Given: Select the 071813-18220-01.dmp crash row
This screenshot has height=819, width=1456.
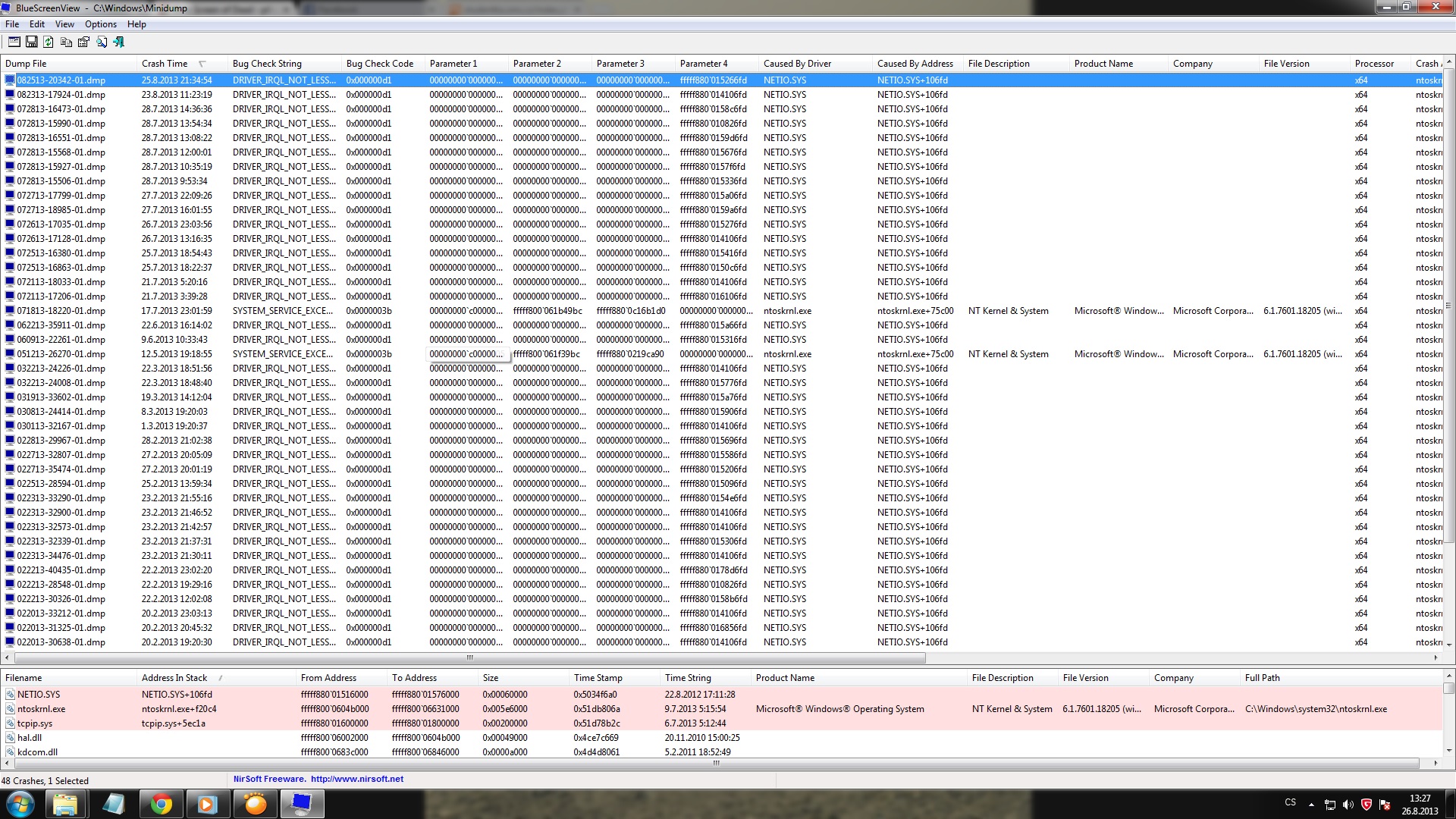Looking at the screenshot, I should pyautogui.click(x=61, y=311).
